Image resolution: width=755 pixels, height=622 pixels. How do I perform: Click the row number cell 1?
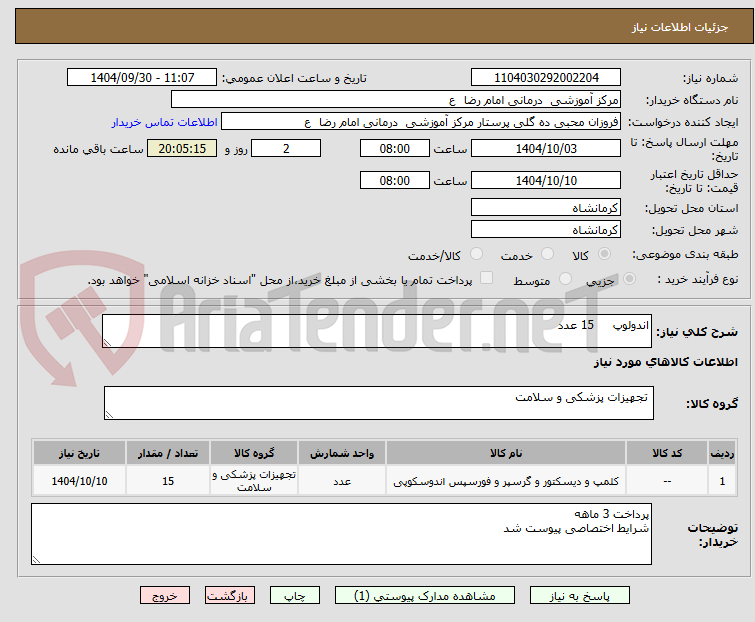[x=722, y=481]
